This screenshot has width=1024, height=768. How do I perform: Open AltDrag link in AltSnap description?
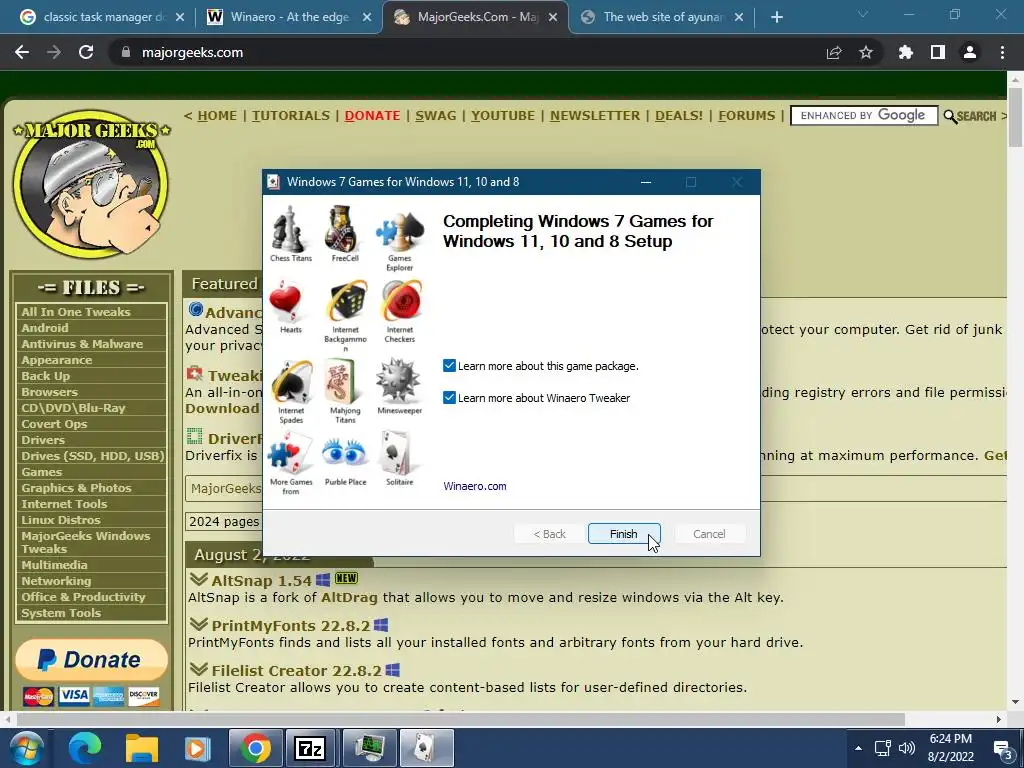[349, 597]
